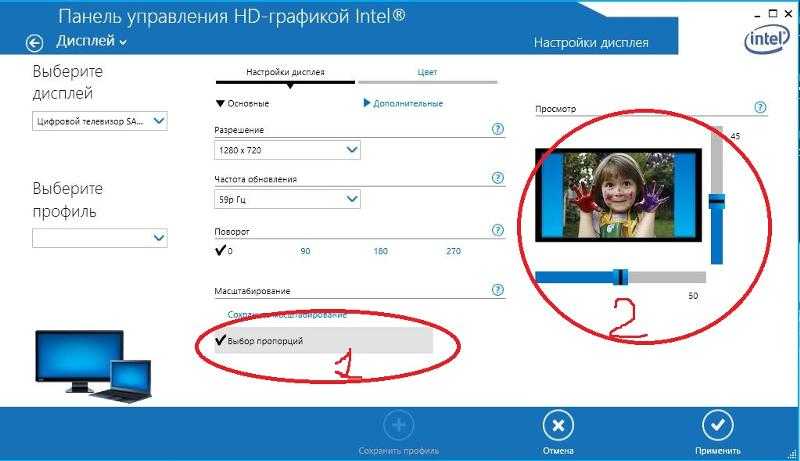The width and height of the screenshot is (800, 461).
Task: Click the Отмена cancel button
Action: coord(558,434)
